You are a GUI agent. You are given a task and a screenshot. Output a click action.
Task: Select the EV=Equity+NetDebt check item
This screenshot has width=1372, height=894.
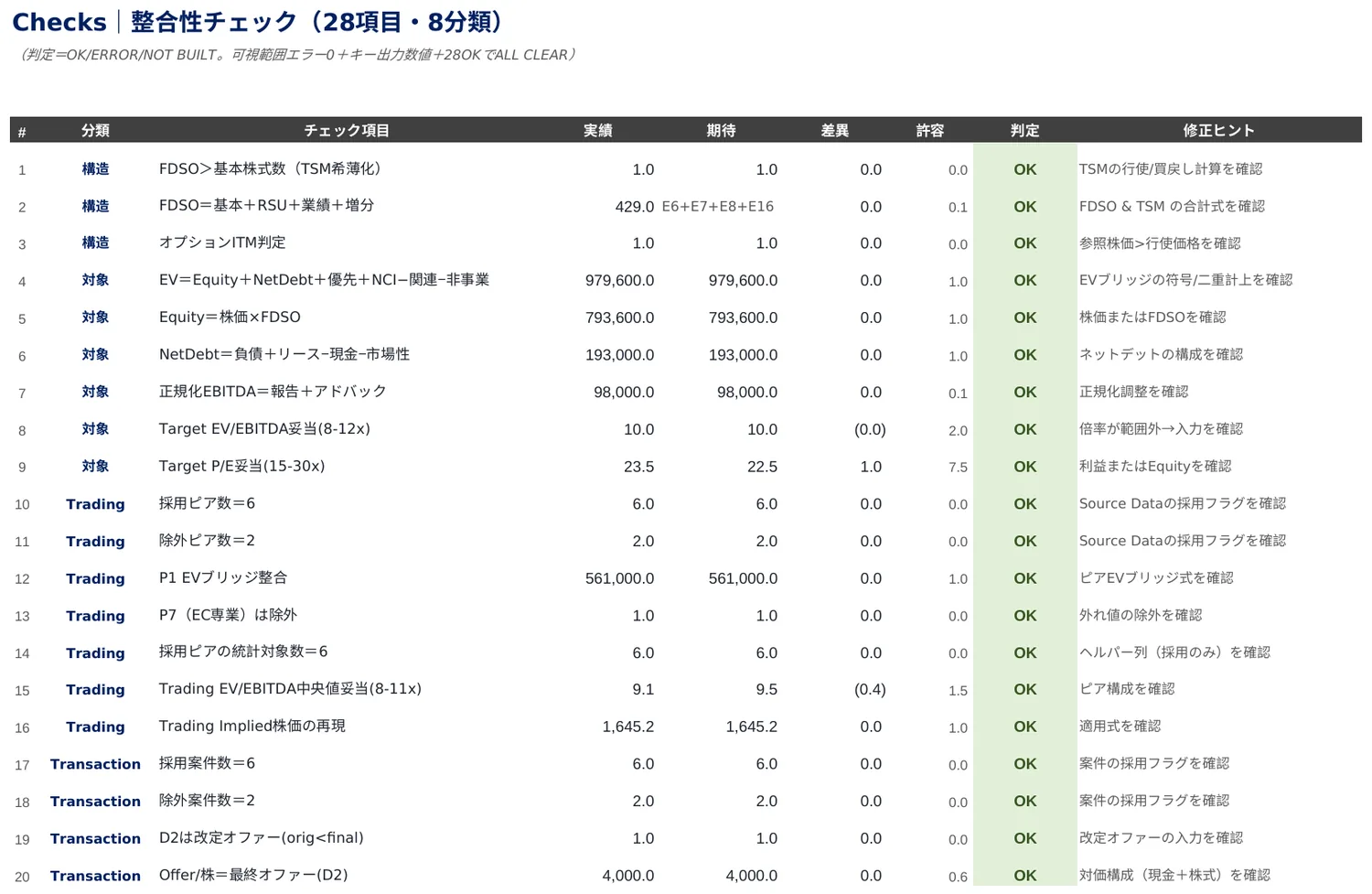pyautogui.click(x=324, y=280)
